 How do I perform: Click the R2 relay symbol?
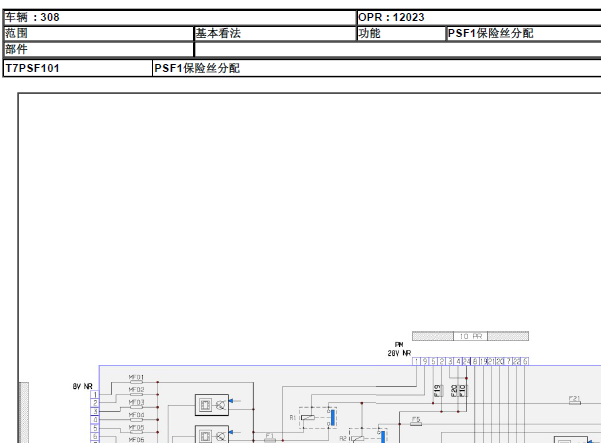(x=368, y=436)
